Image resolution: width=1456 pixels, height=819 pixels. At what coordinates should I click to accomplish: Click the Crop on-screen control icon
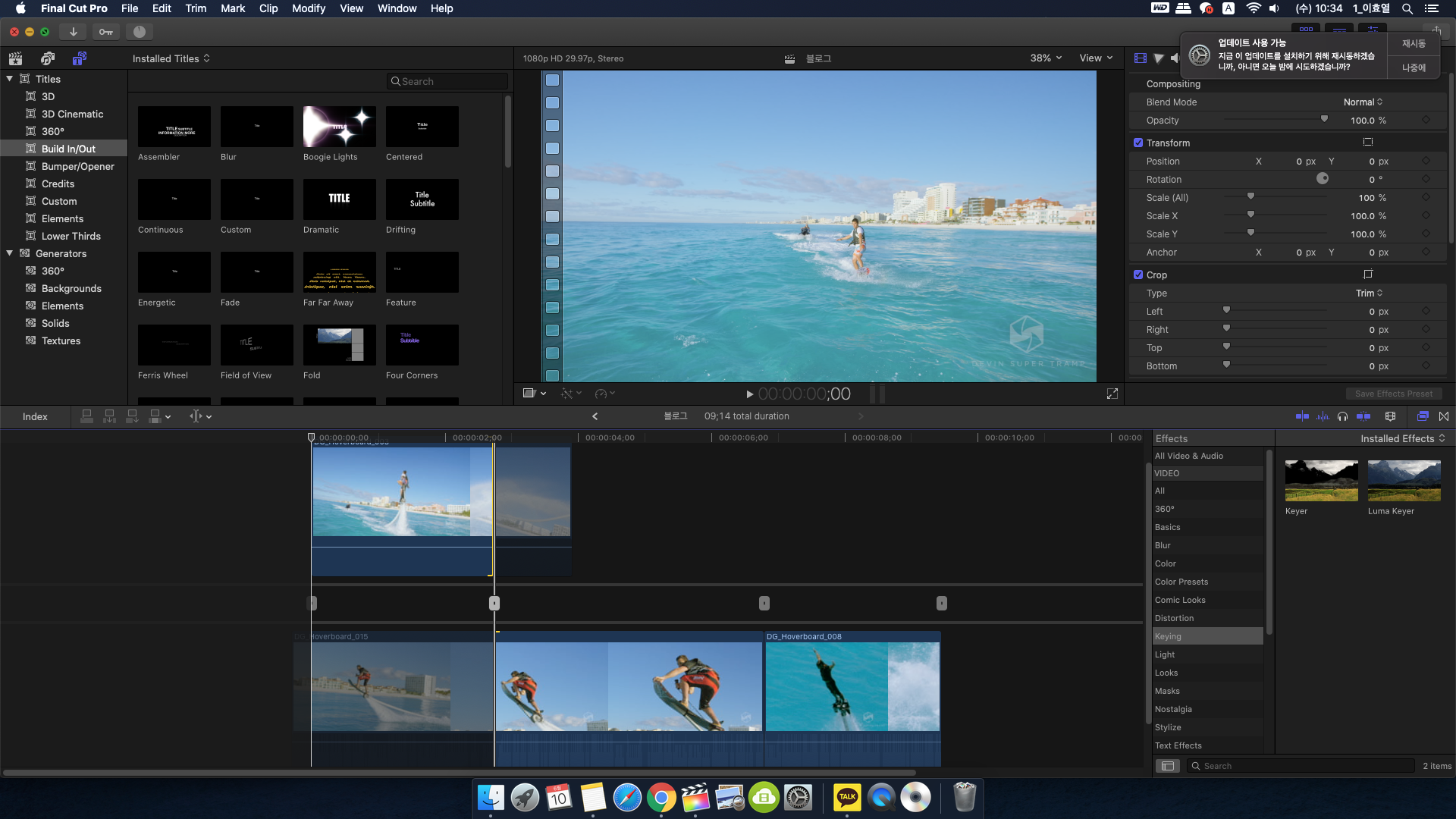1368,275
